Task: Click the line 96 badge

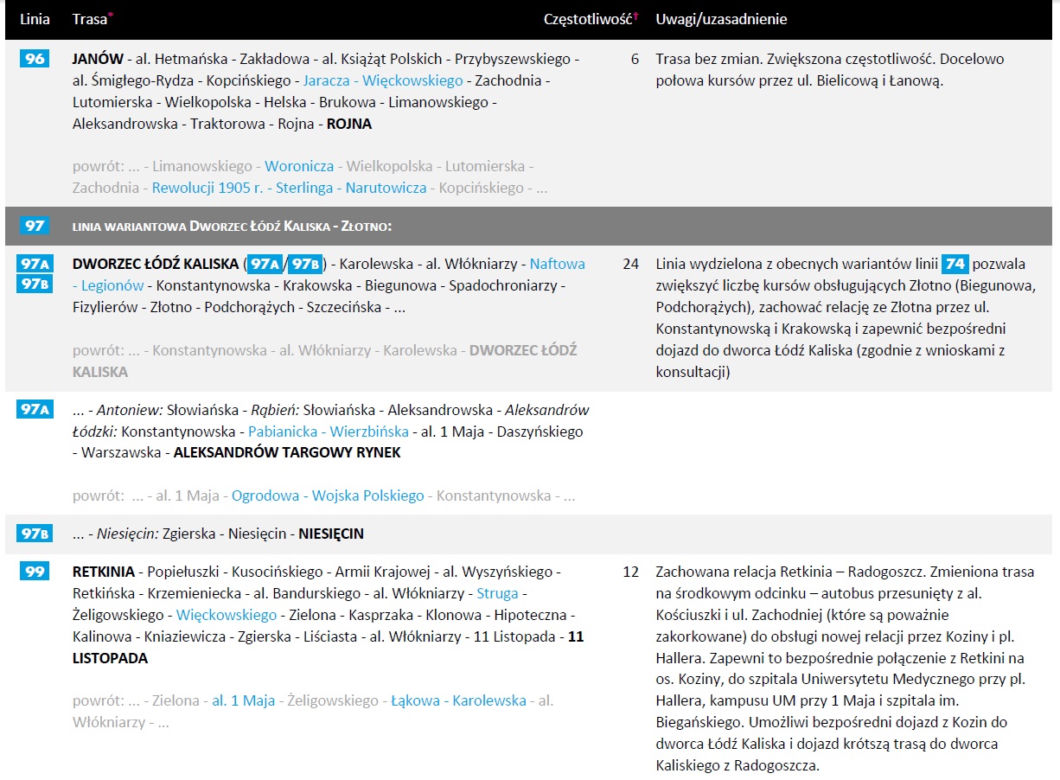Action: [34, 59]
